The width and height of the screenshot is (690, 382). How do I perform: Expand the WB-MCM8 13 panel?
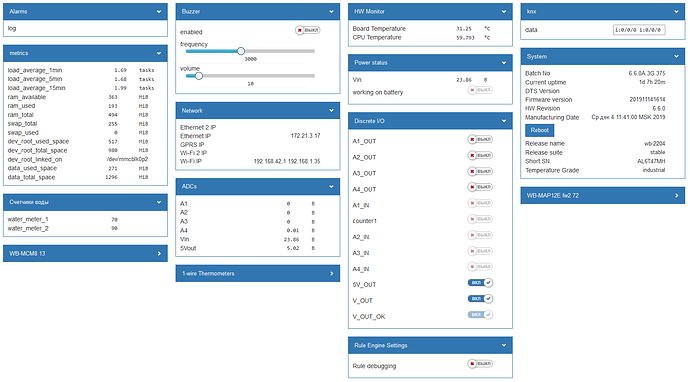(x=85, y=253)
